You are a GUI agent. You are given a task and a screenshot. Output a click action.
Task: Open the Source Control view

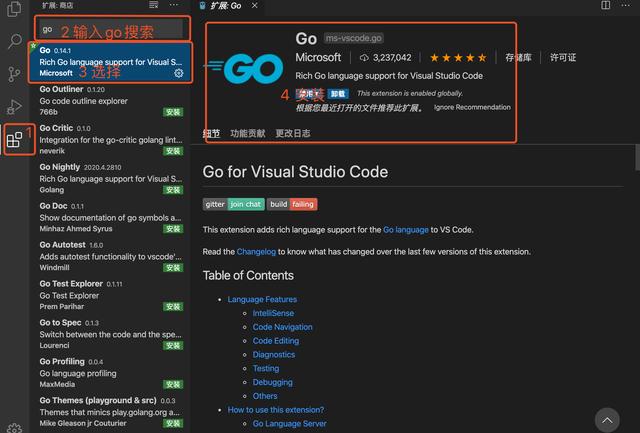[x=14, y=74]
